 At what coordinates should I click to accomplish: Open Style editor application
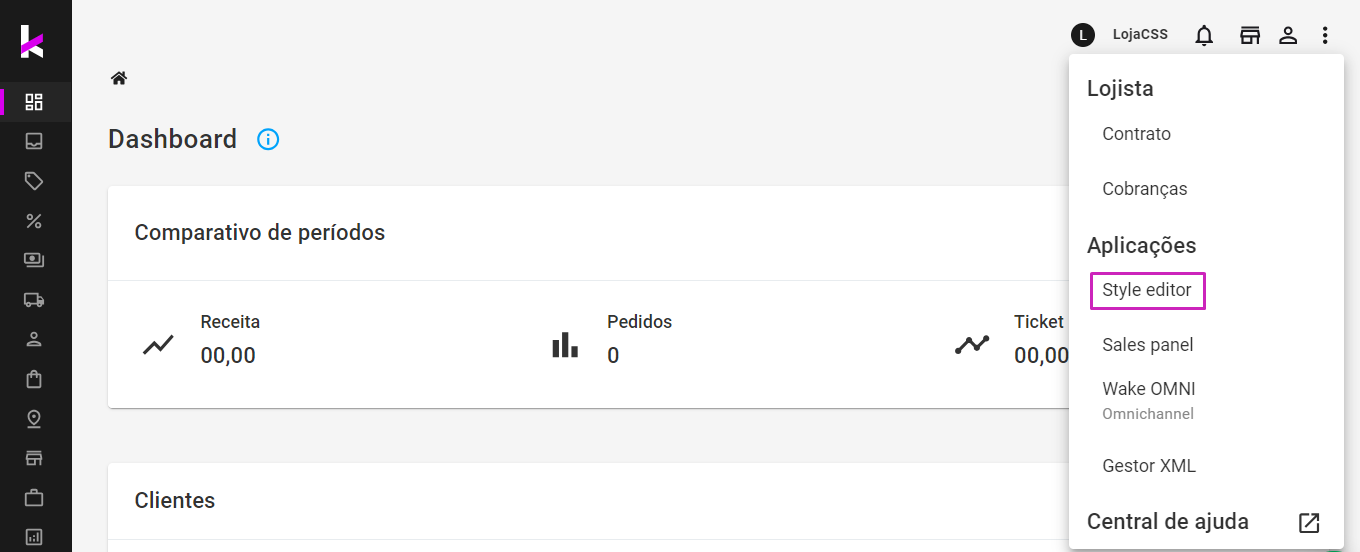pos(1147,290)
